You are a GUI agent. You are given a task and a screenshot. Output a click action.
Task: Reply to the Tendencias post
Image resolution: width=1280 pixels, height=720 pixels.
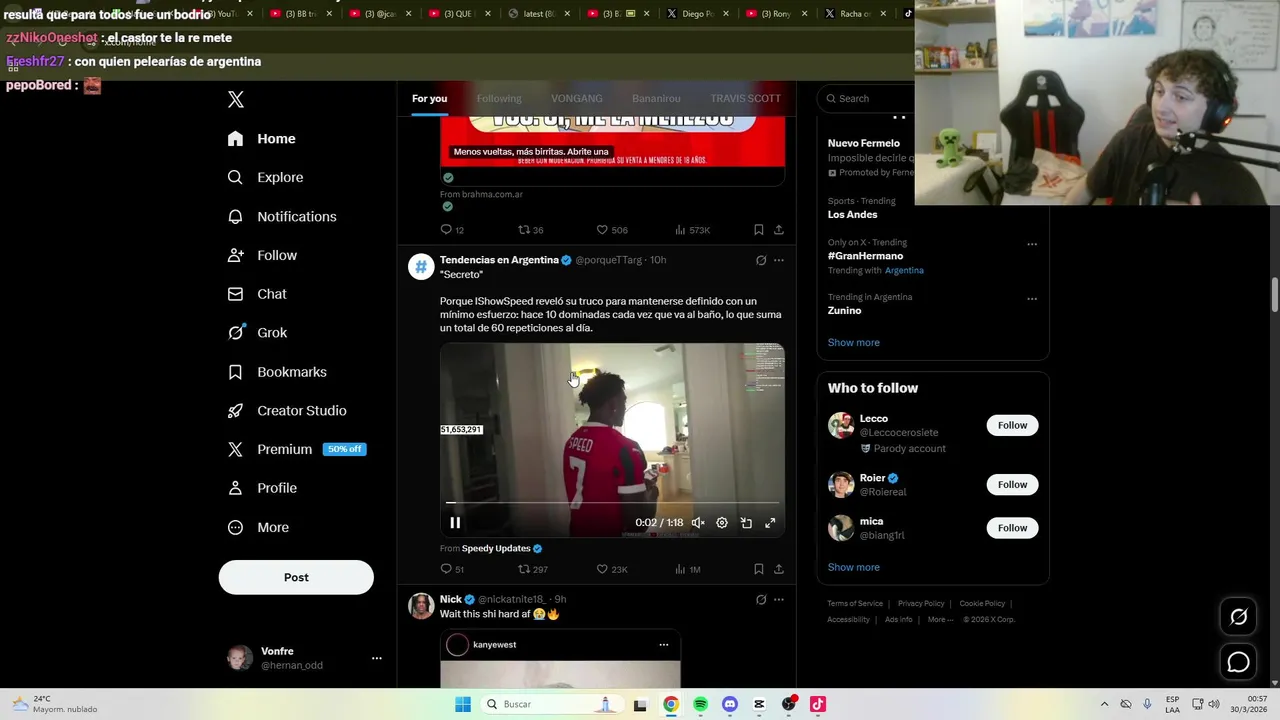click(452, 569)
